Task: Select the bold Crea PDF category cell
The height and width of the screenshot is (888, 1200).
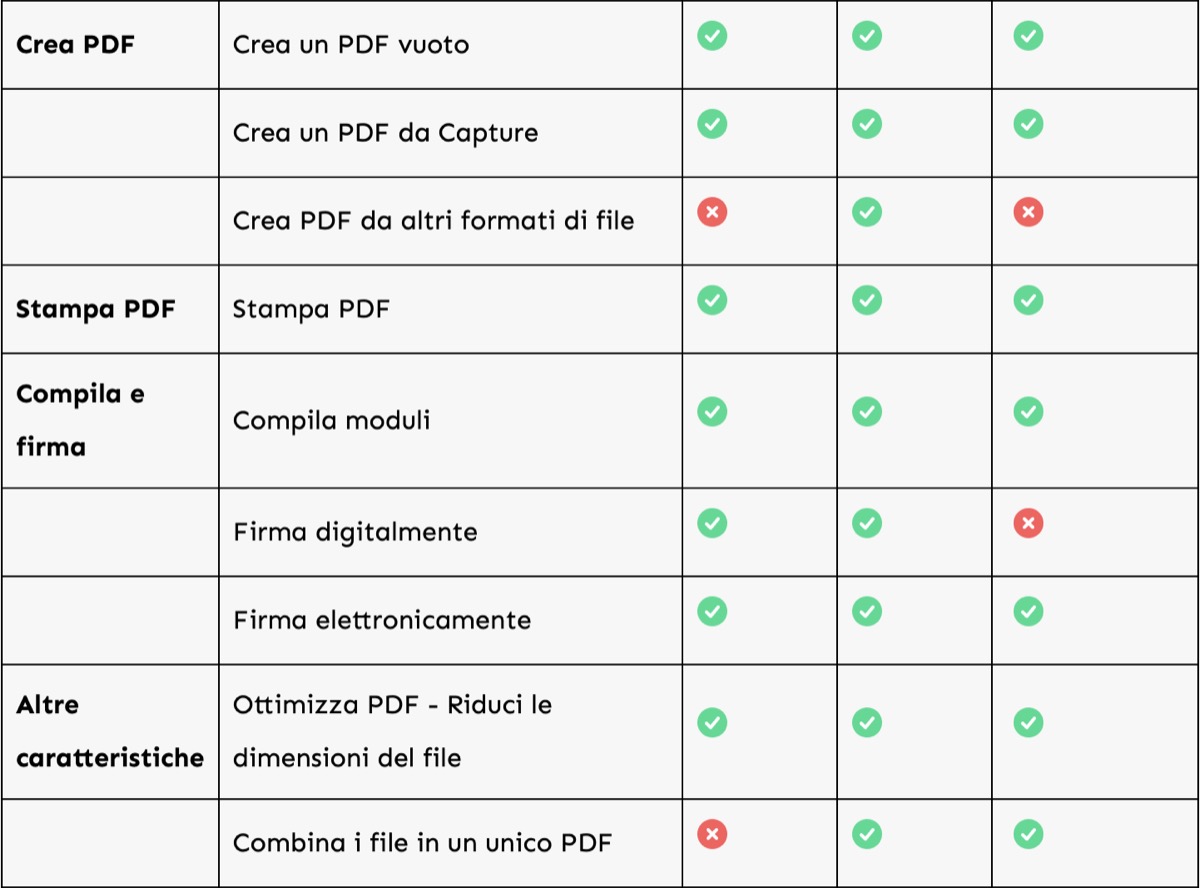Action: point(76,45)
